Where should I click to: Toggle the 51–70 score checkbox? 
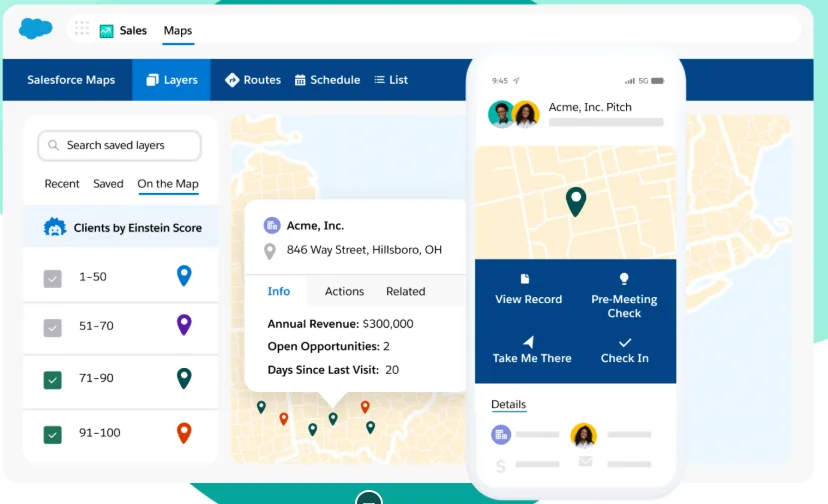(52, 328)
